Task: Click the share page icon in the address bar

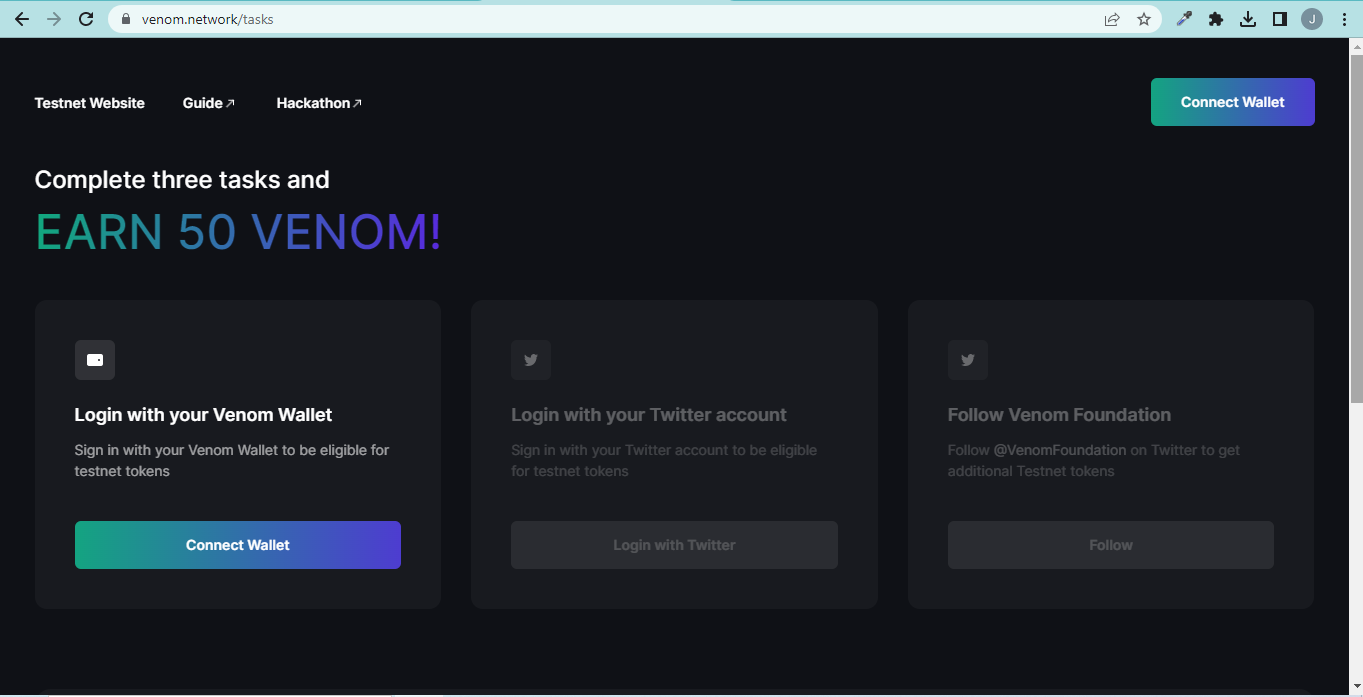Action: (1112, 19)
